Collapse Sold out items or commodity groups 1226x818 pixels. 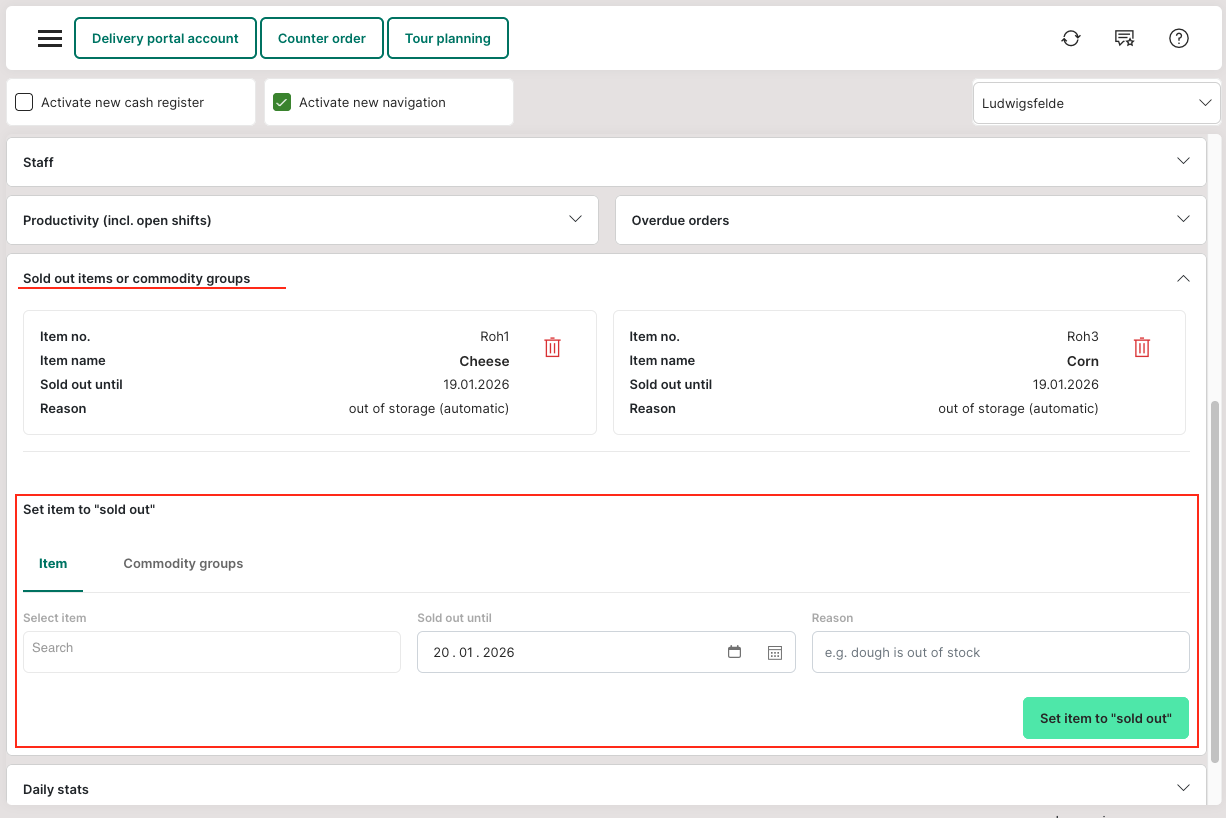click(1183, 278)
